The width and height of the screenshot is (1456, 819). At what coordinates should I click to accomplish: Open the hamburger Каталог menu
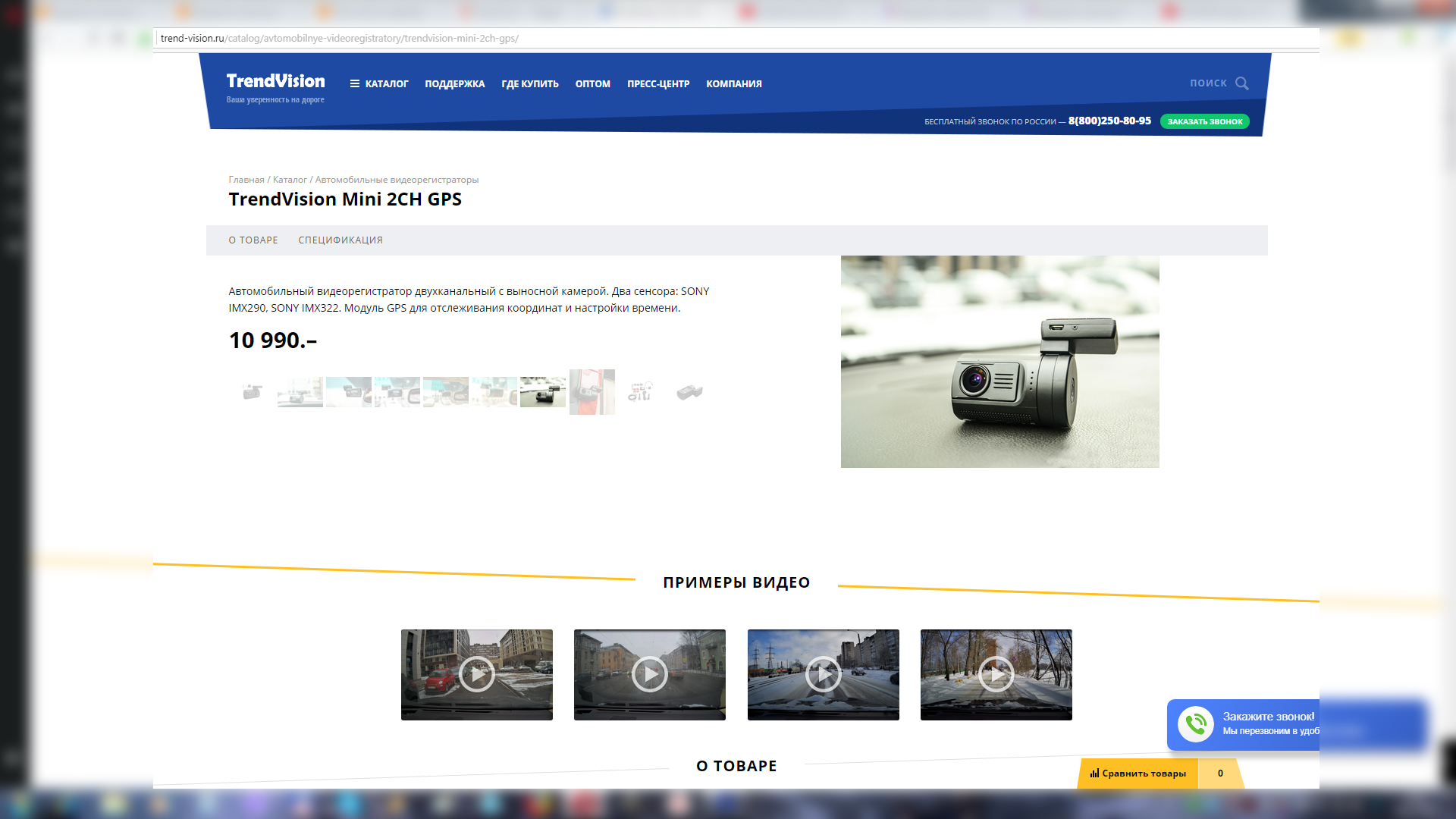pyautogui.click(x=379, y=84)
